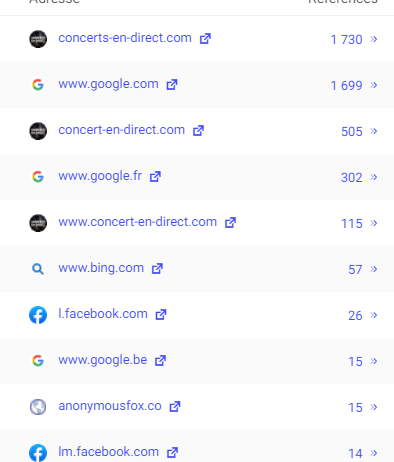Screen dimensions: 394x462
Task: Open external link icon beside www.google.com
Action: coord(172,85)
